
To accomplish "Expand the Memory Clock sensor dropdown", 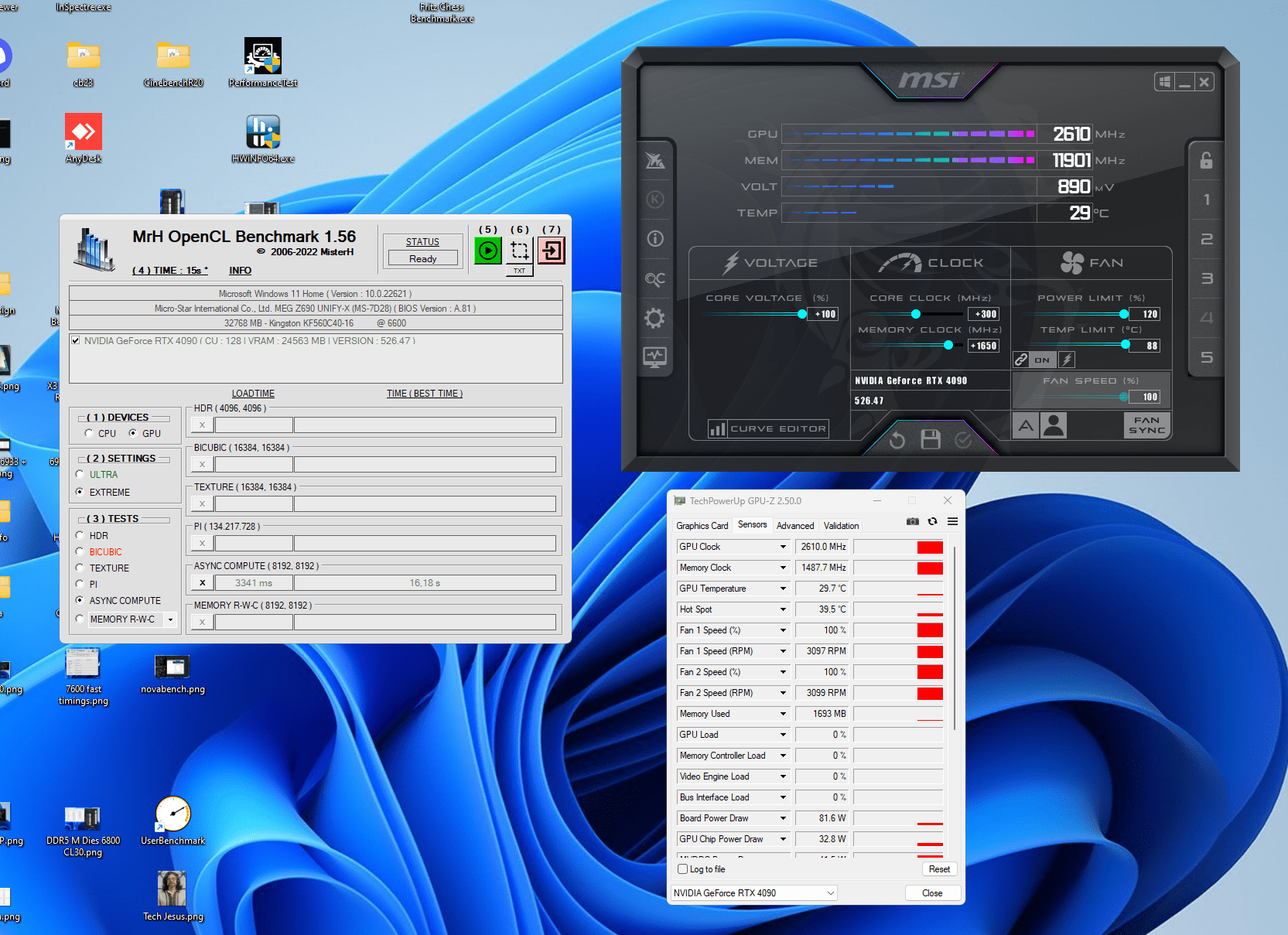I will coord(783,568).
